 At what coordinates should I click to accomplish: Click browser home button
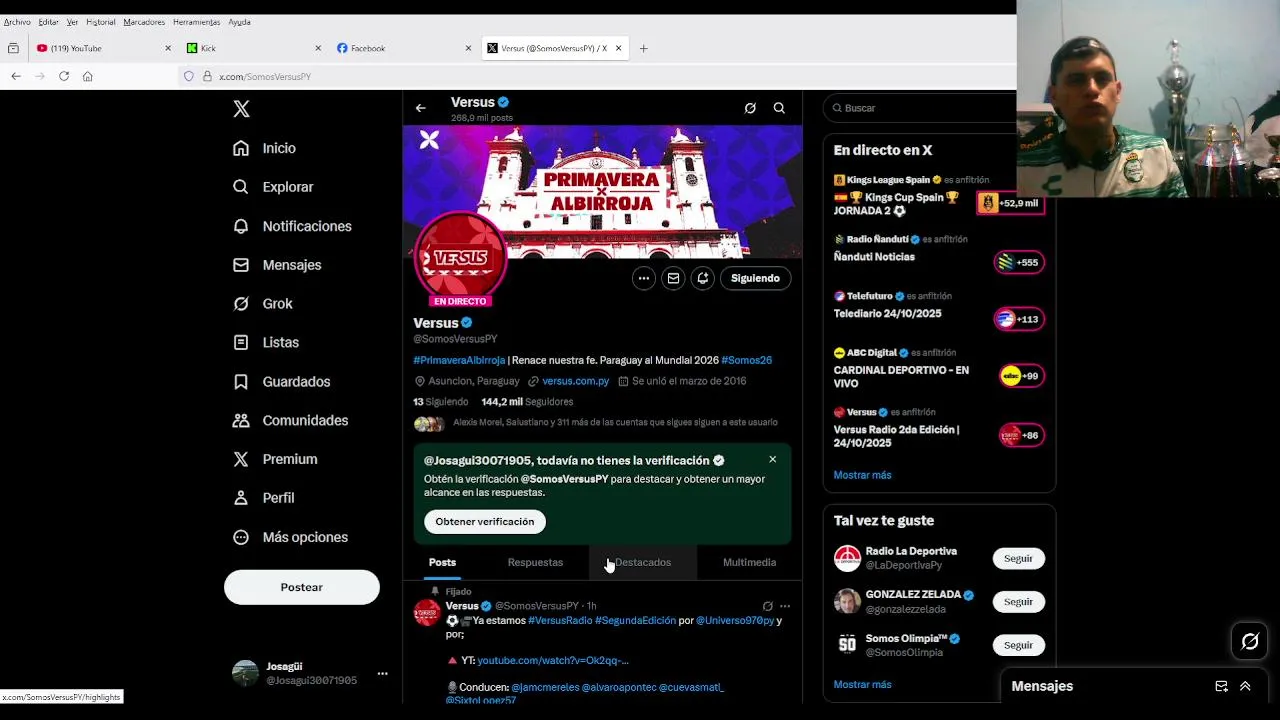[88, 76]
